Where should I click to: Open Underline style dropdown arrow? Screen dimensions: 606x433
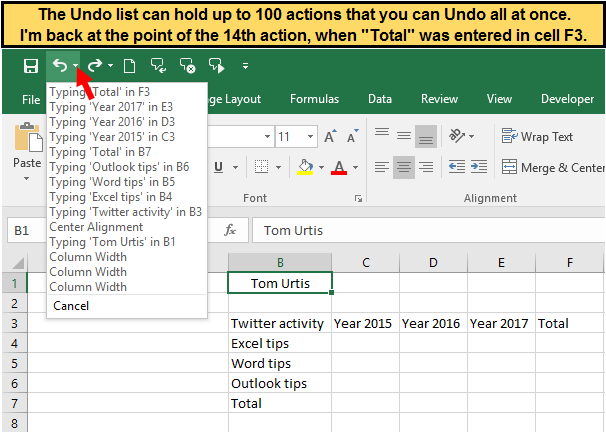tap(235, 167)
